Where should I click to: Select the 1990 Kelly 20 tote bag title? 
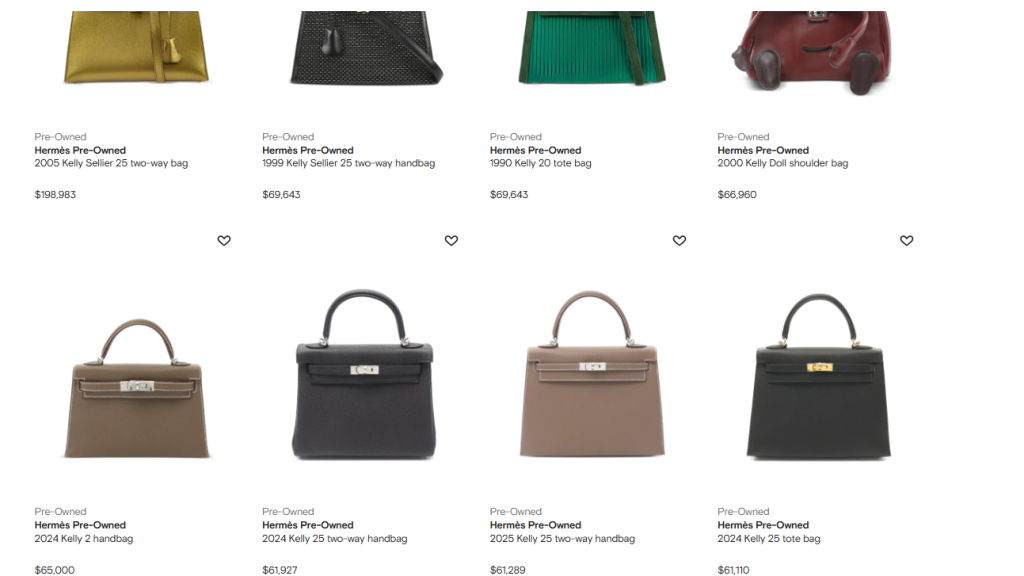(x=540, y=163)
